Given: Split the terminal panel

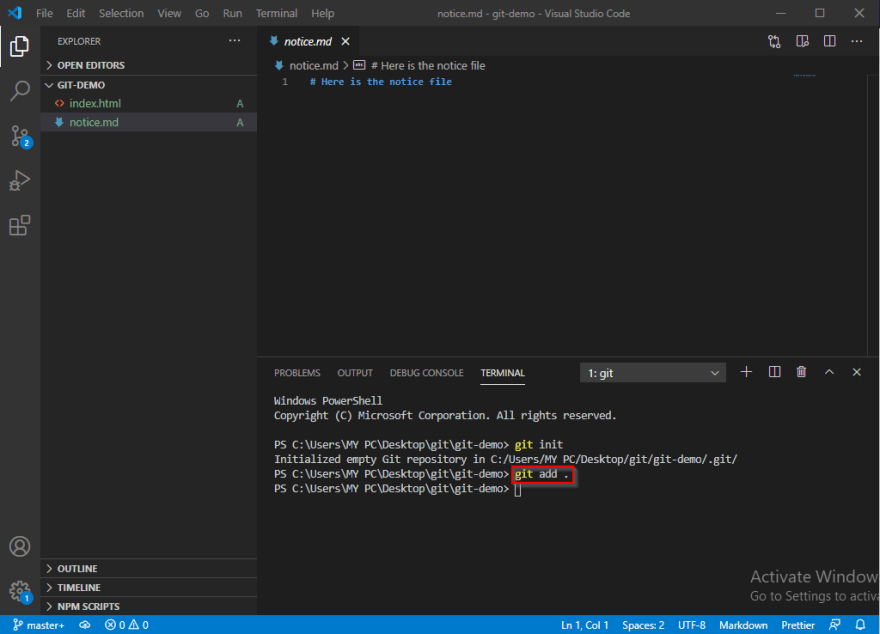Looking at the screenshot, I should tap(774, 372).
